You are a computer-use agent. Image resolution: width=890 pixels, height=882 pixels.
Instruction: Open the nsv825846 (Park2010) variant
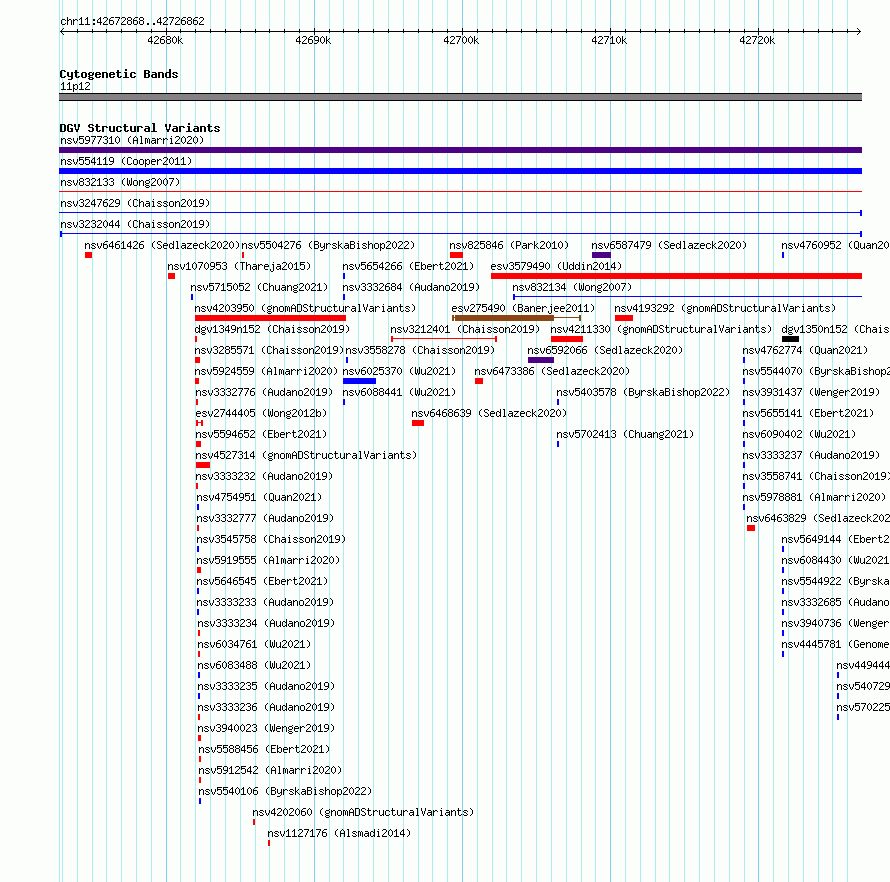point(509,245)
